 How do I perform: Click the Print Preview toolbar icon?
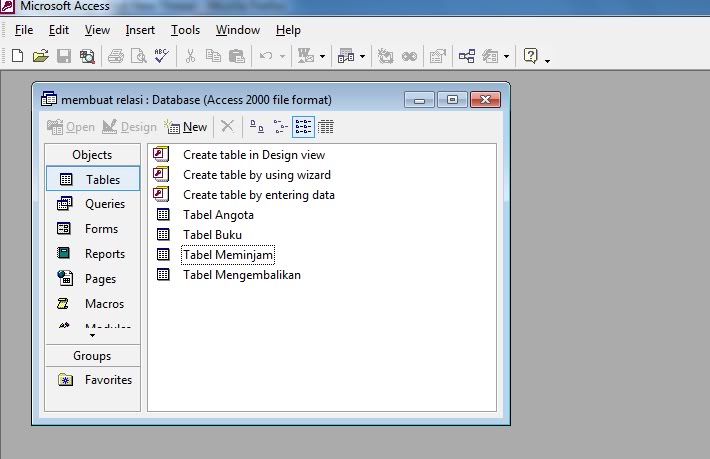coord(138,56)
